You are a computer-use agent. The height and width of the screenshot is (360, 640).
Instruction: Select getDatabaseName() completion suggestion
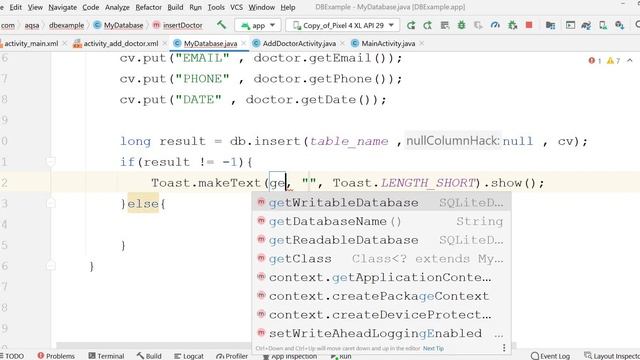381,221
